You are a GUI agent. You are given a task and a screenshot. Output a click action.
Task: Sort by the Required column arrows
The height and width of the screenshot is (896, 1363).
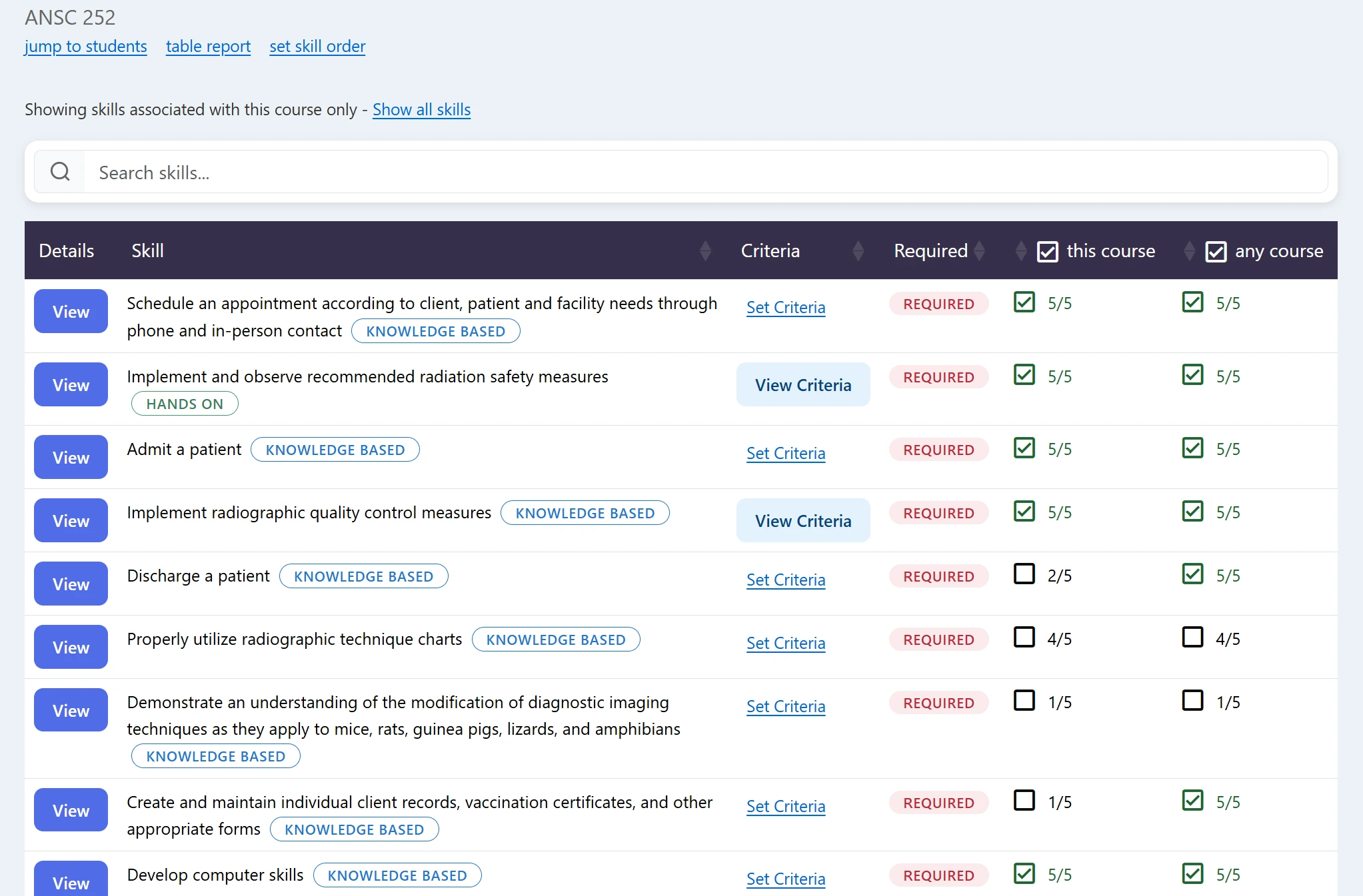click(x=979, y=250)
